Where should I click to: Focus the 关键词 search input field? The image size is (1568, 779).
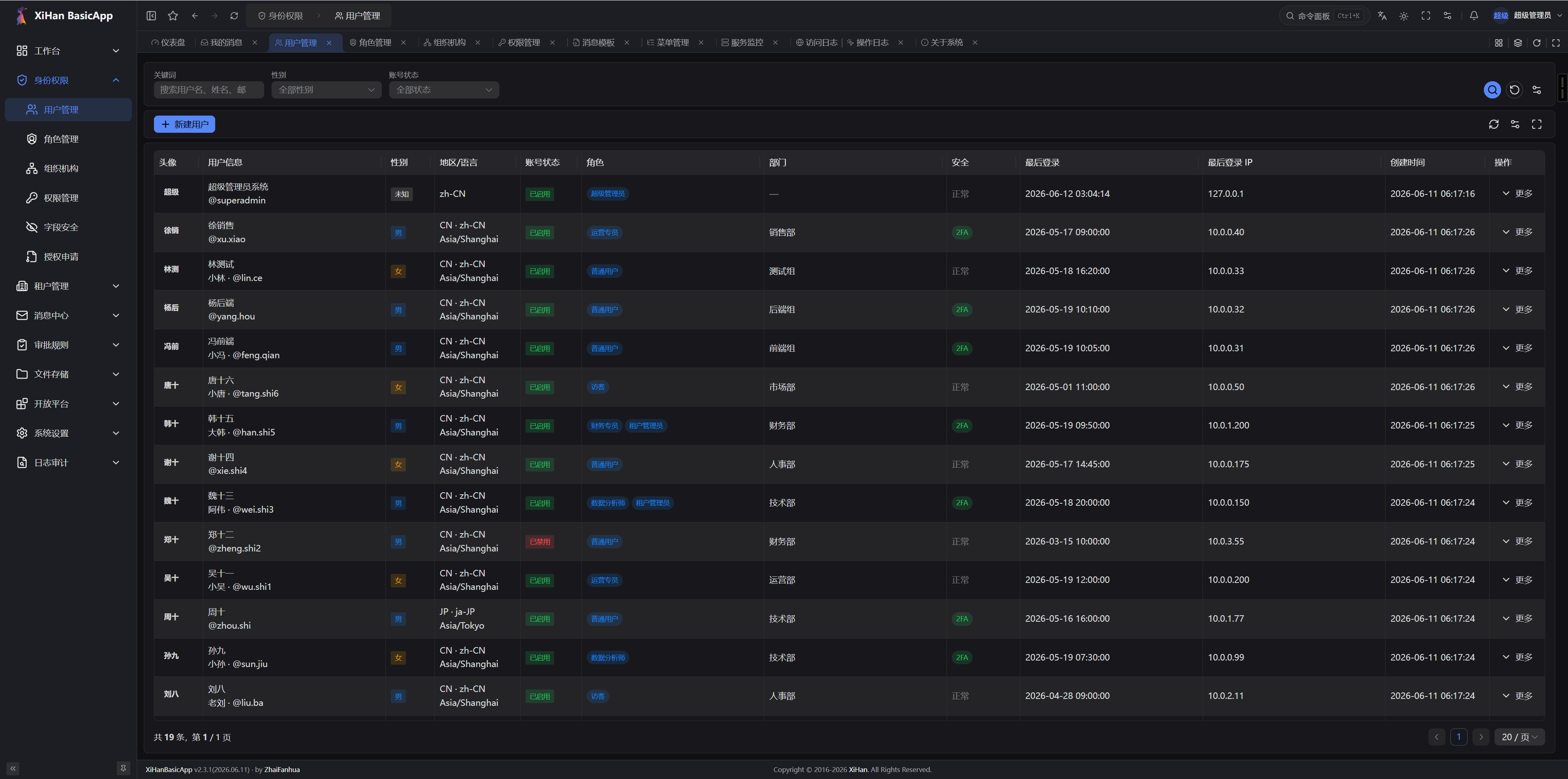pos(209,90)
